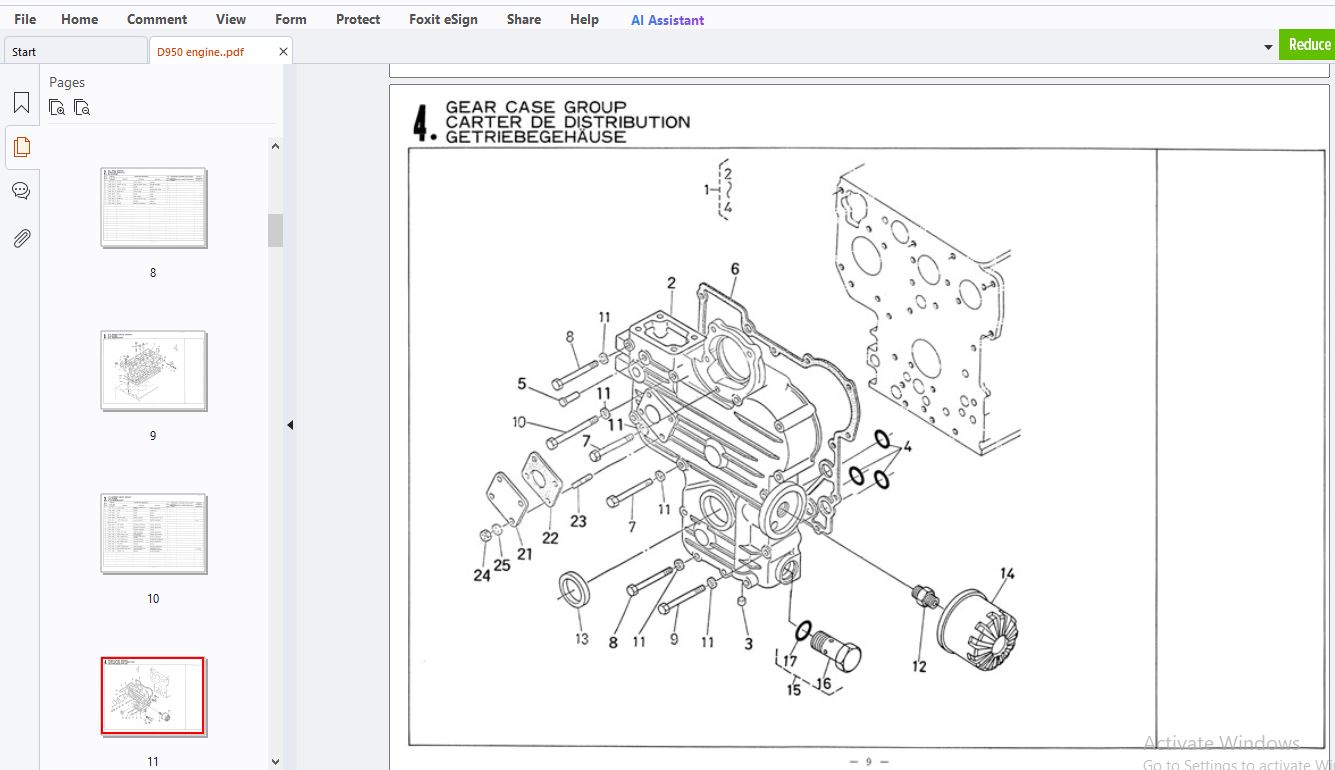Collapse the navigation panel with the arrow
The width and height of the screenshot is (1335, 770).
[290, 425]
